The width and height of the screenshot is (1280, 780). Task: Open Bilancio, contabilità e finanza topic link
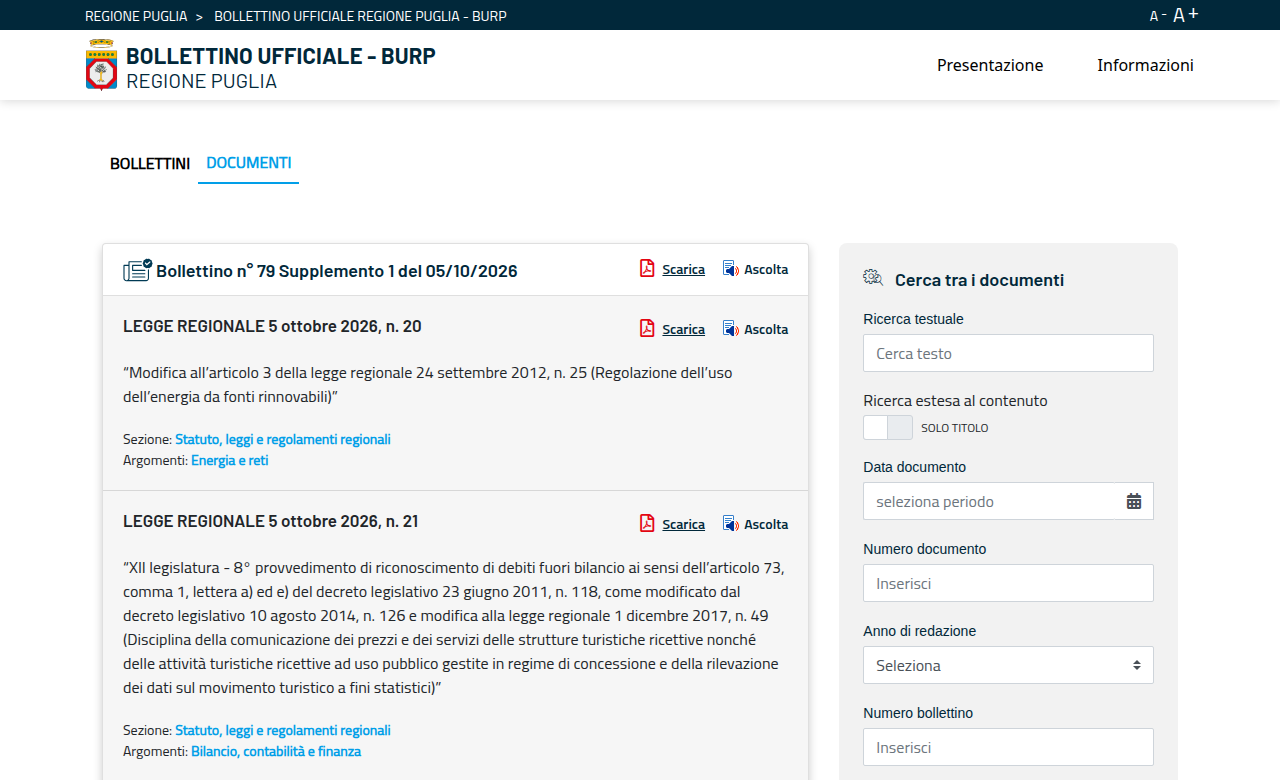276,752
